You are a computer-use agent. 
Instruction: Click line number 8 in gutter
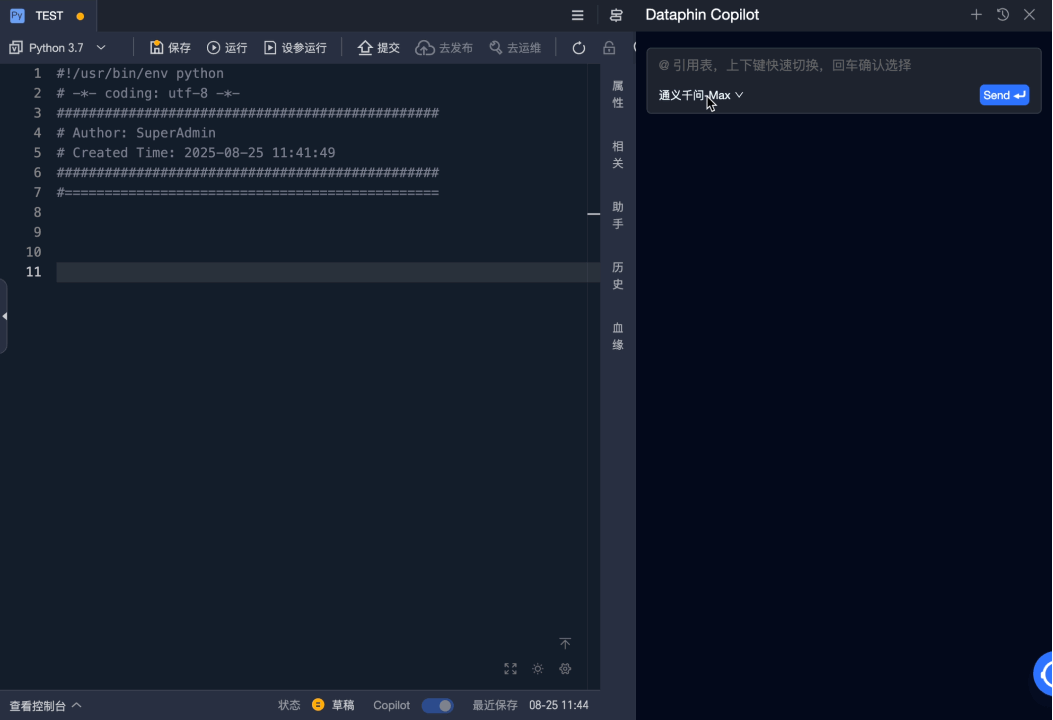click(38, 212)
